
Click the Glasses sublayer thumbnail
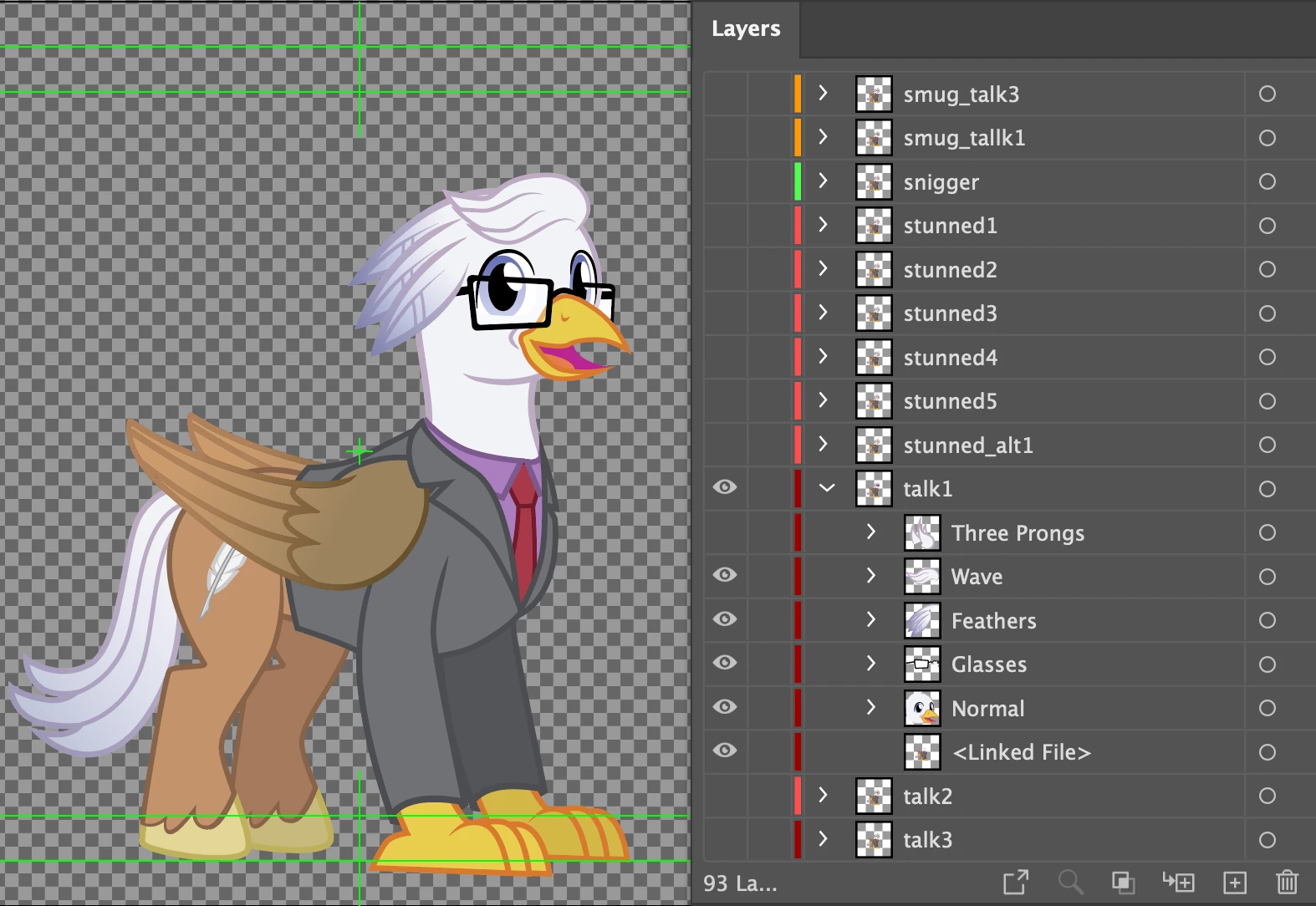tap(922, 664)
